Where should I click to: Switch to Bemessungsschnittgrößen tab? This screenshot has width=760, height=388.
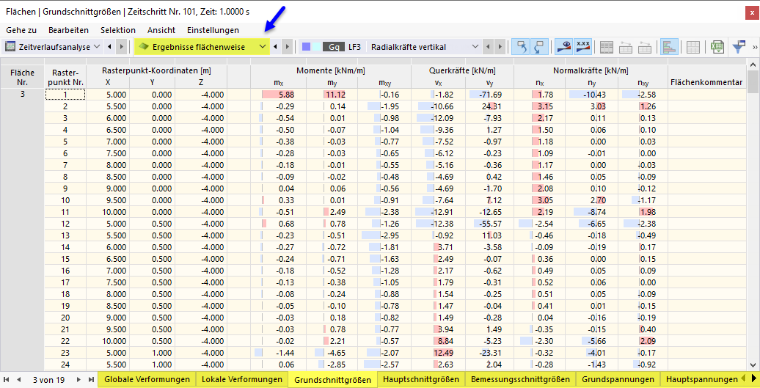521,379
